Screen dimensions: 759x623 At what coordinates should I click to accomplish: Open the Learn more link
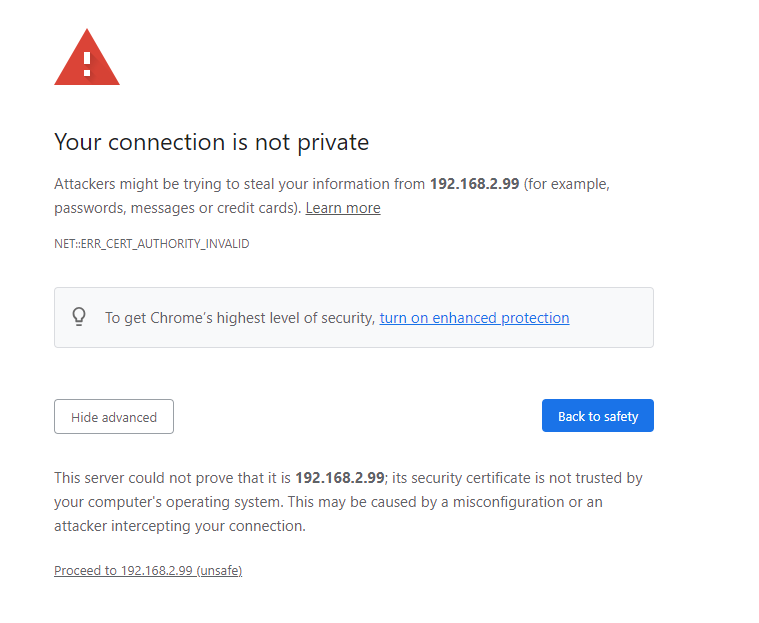pos(343,208)
